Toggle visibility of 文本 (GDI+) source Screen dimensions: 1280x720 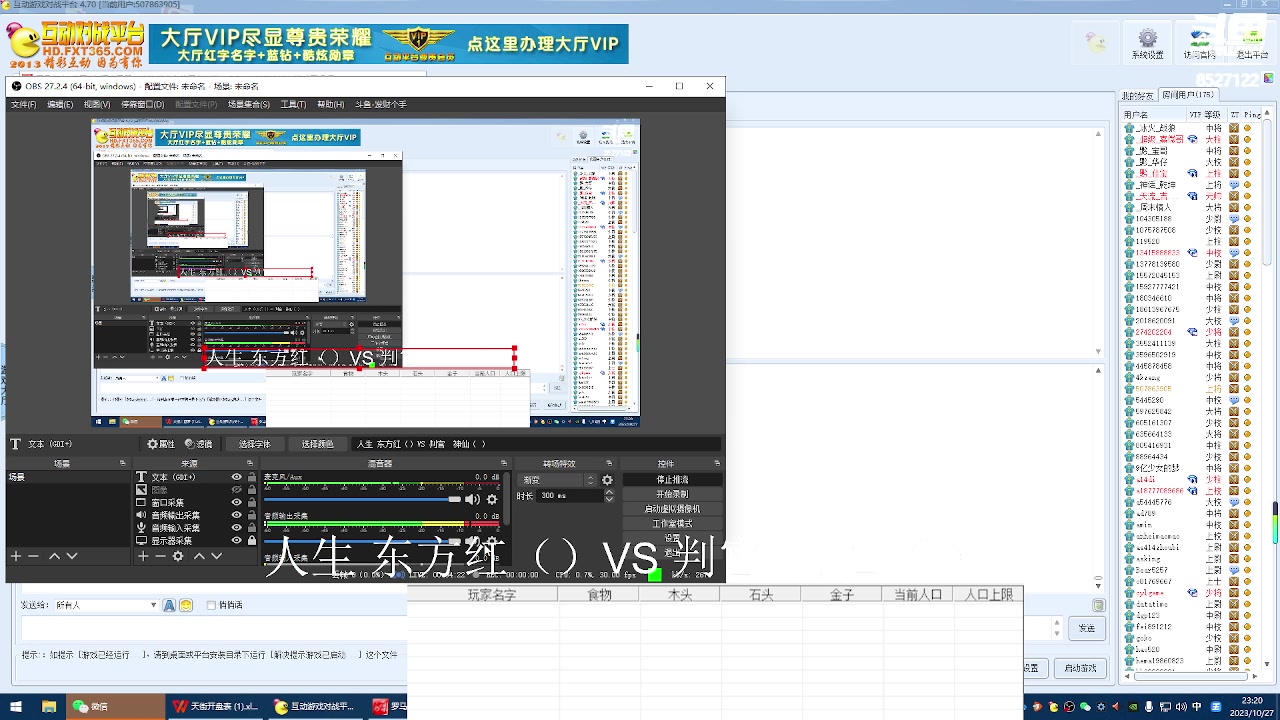coord(237,478)
